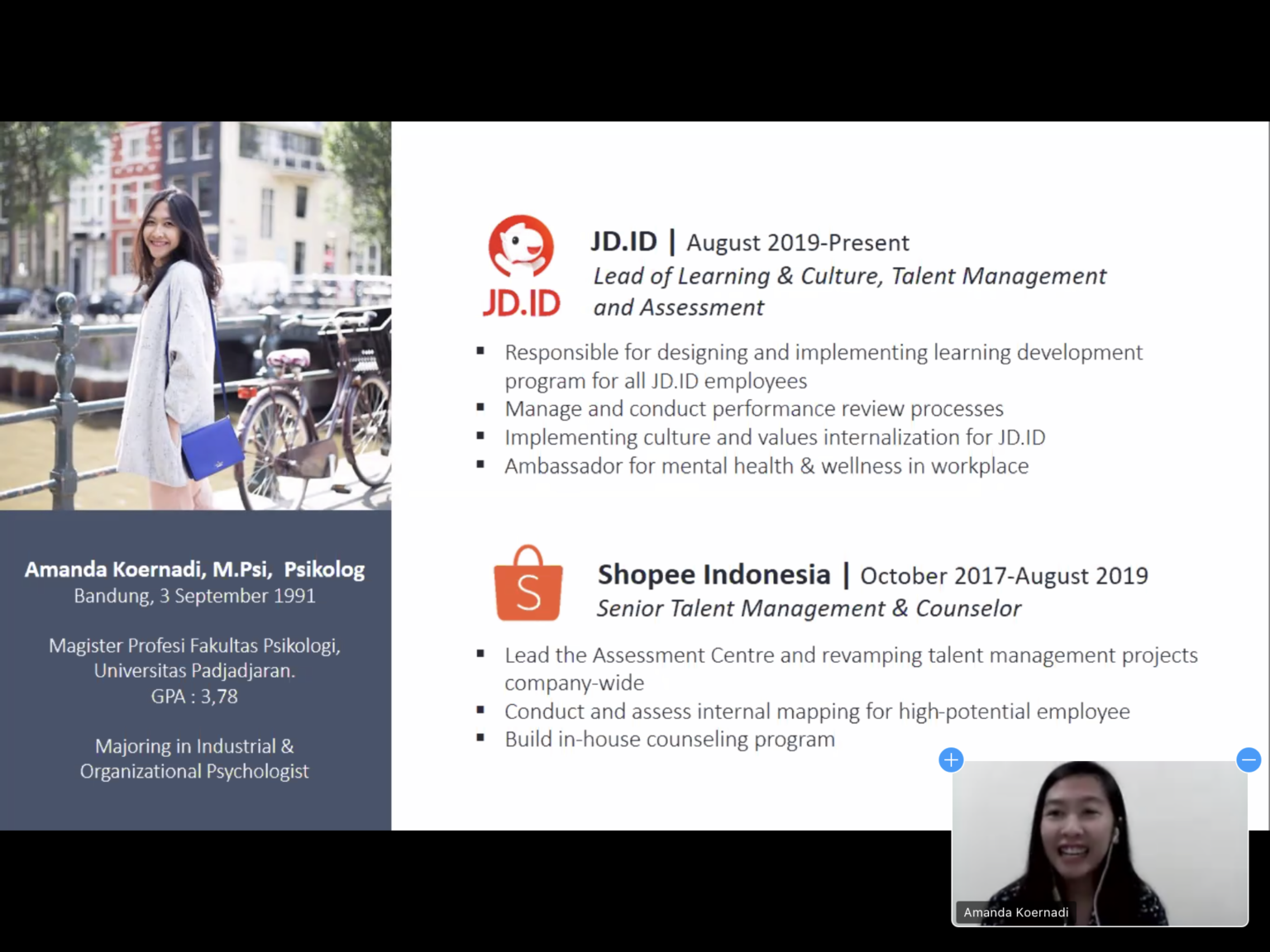
Task: Click the Amanda Koernadi name label on video
Action: point(1015,912)
